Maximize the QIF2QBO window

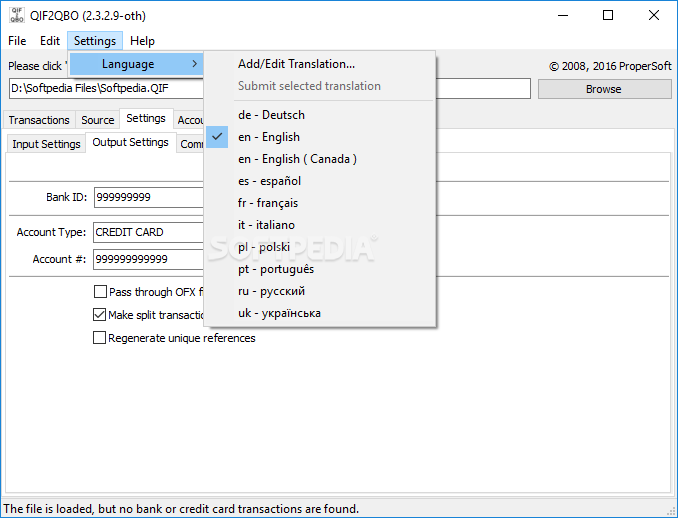[x=608, y=16]
